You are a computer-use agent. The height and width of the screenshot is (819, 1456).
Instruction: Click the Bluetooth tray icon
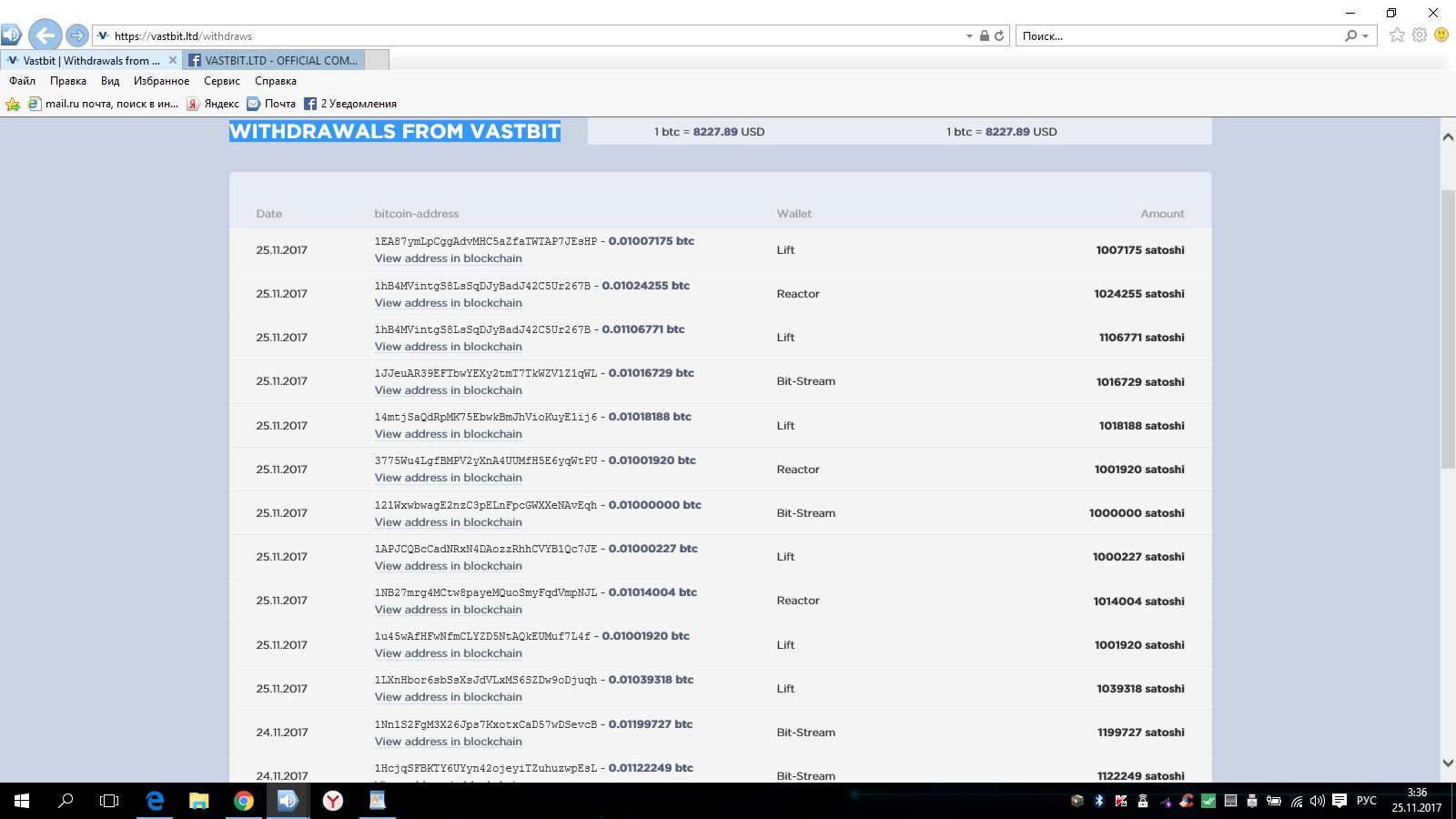point(1098,801)
